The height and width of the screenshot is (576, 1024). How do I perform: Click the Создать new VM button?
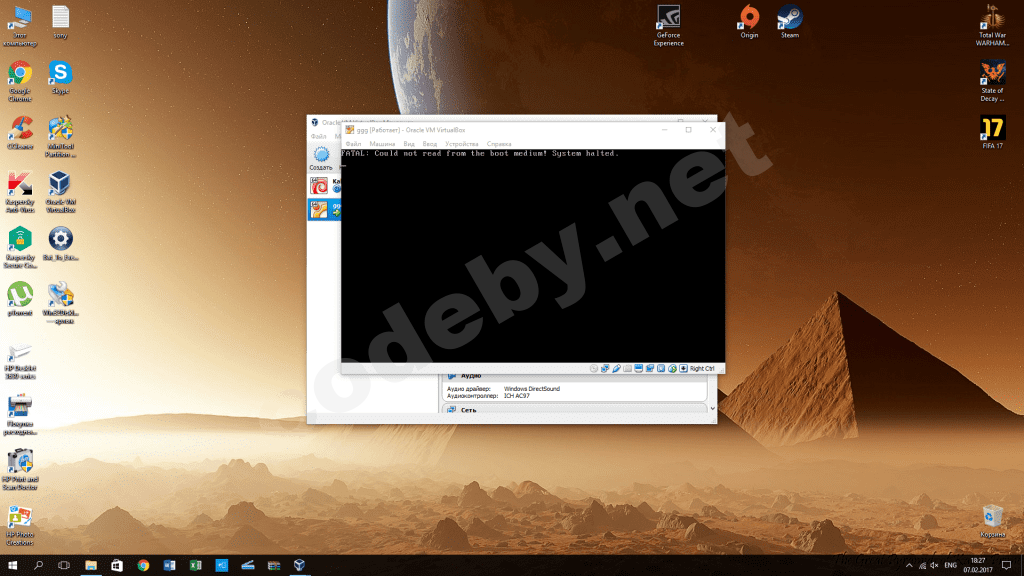(321, 158)
